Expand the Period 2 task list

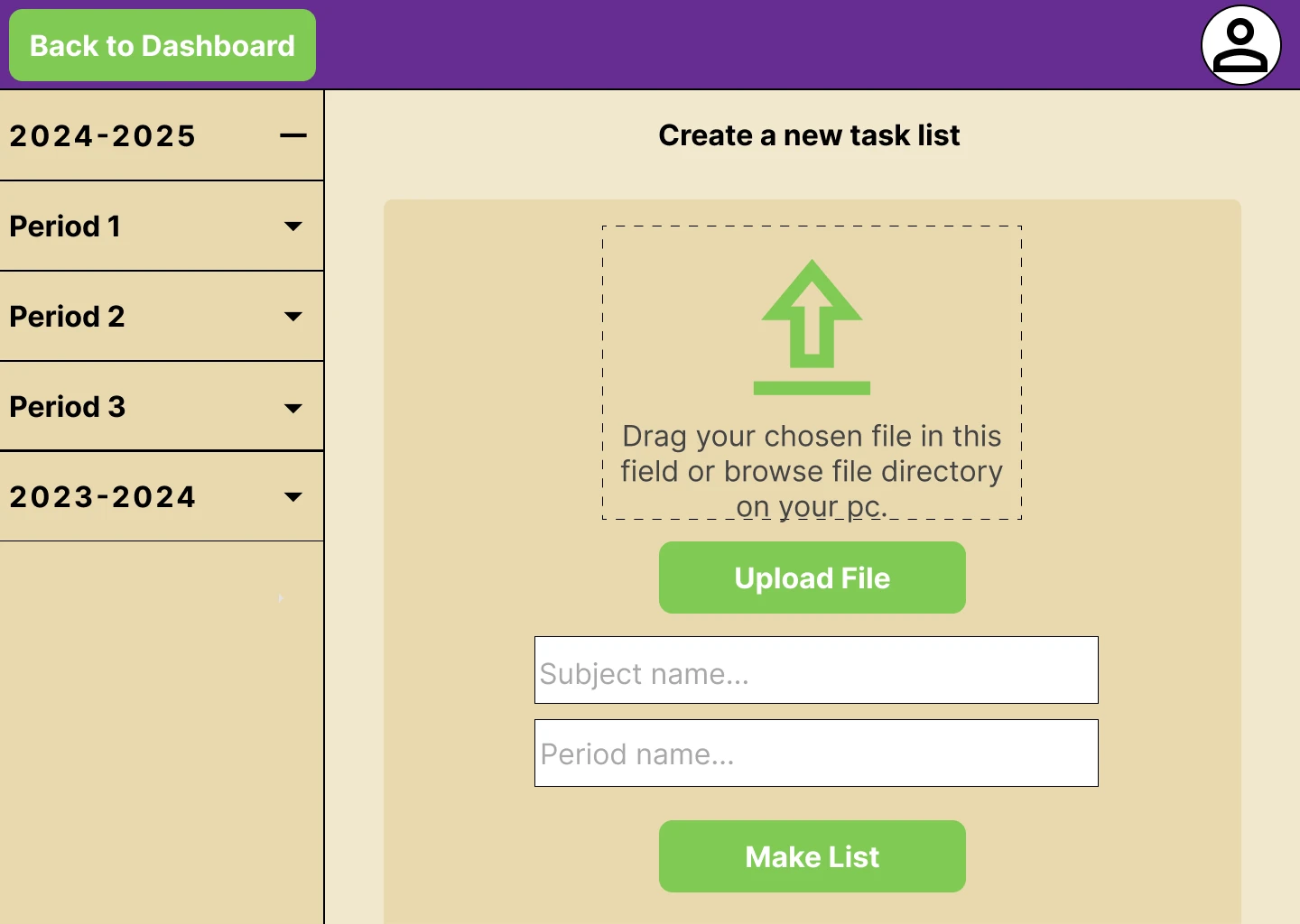coord(292,317)
